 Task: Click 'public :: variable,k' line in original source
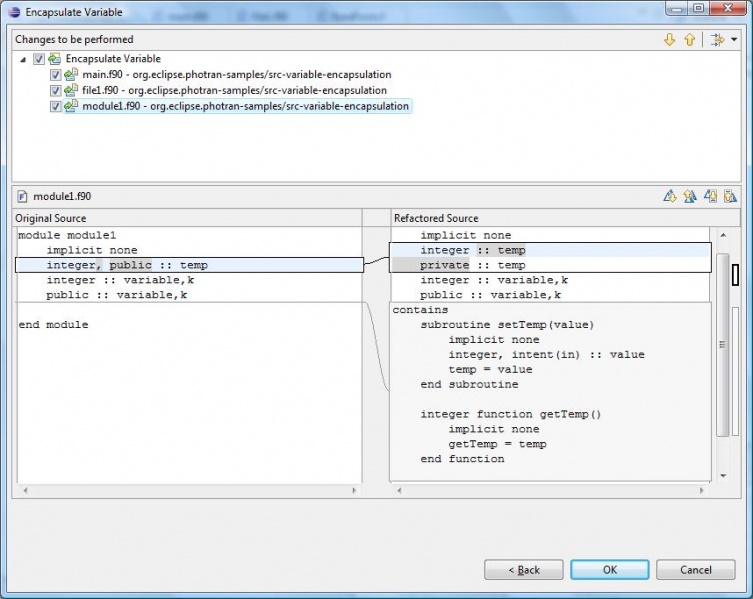click(116, 295)
